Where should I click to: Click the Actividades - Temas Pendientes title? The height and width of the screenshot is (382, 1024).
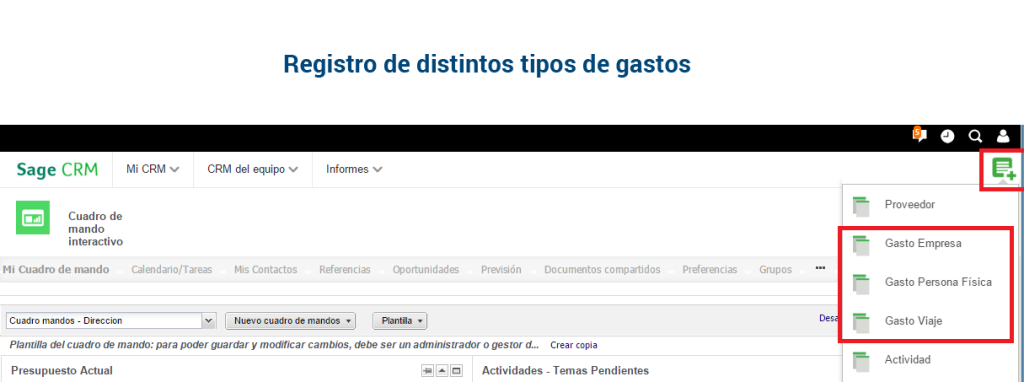[566, 371]
